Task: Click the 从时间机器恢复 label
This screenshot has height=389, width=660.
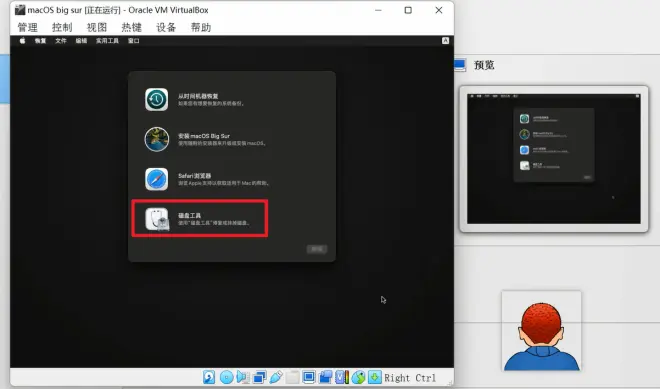Action: [x=198, y=96]
